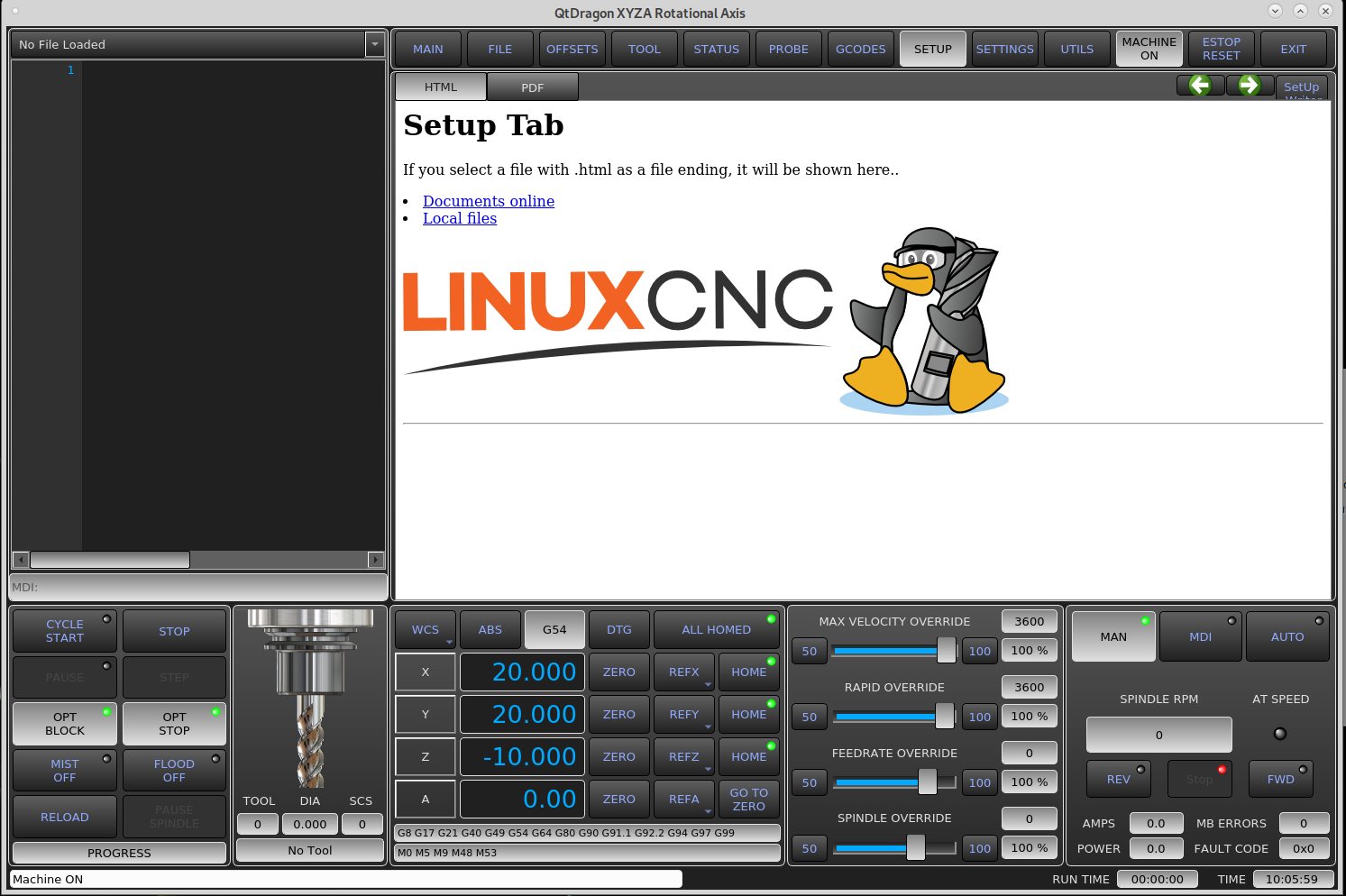Viewport: 1346px width, 896px height.
Task: Toggle DTG distance-to-go display
Action: coord(619,630)
